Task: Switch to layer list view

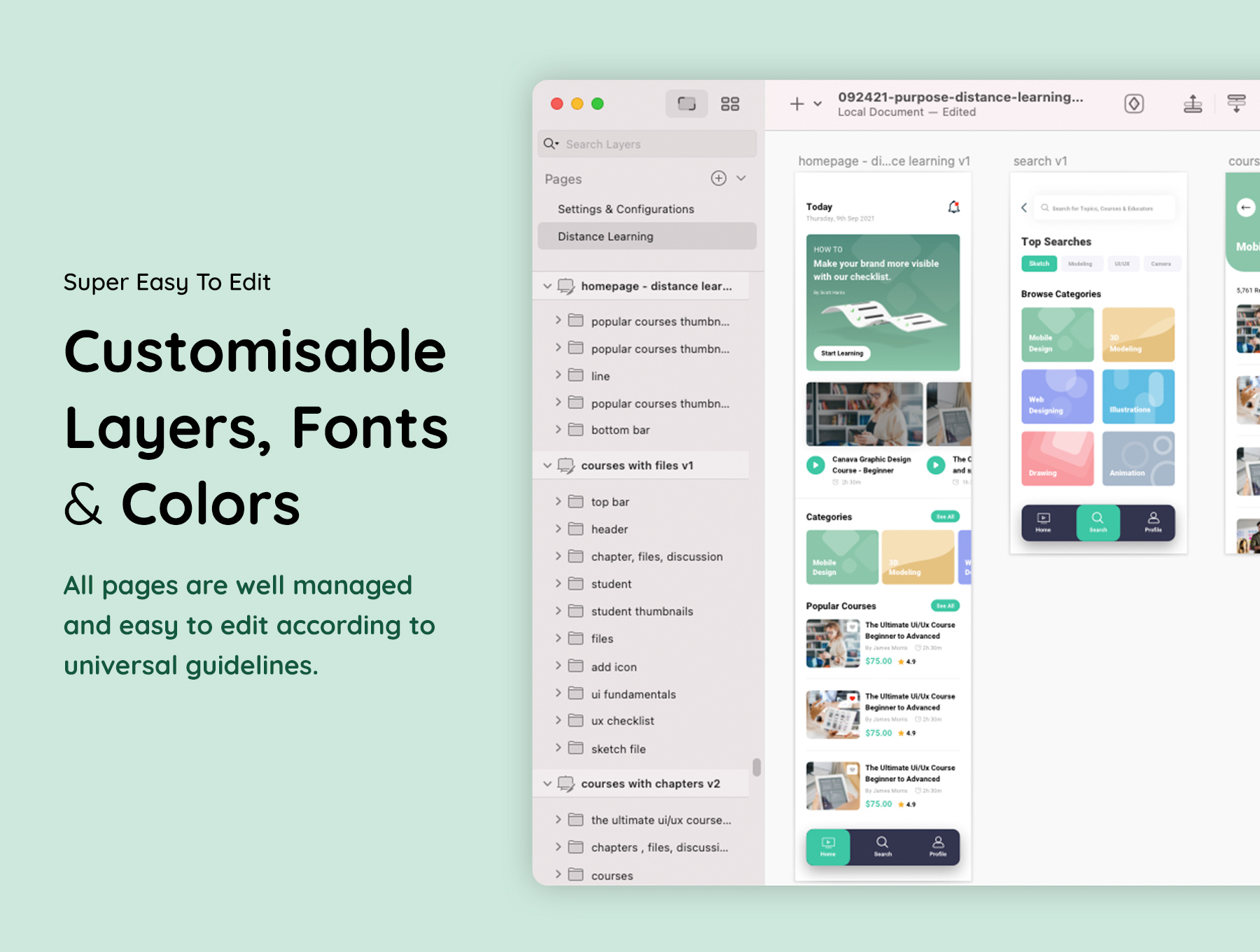Action: click(x=686, y=104)
